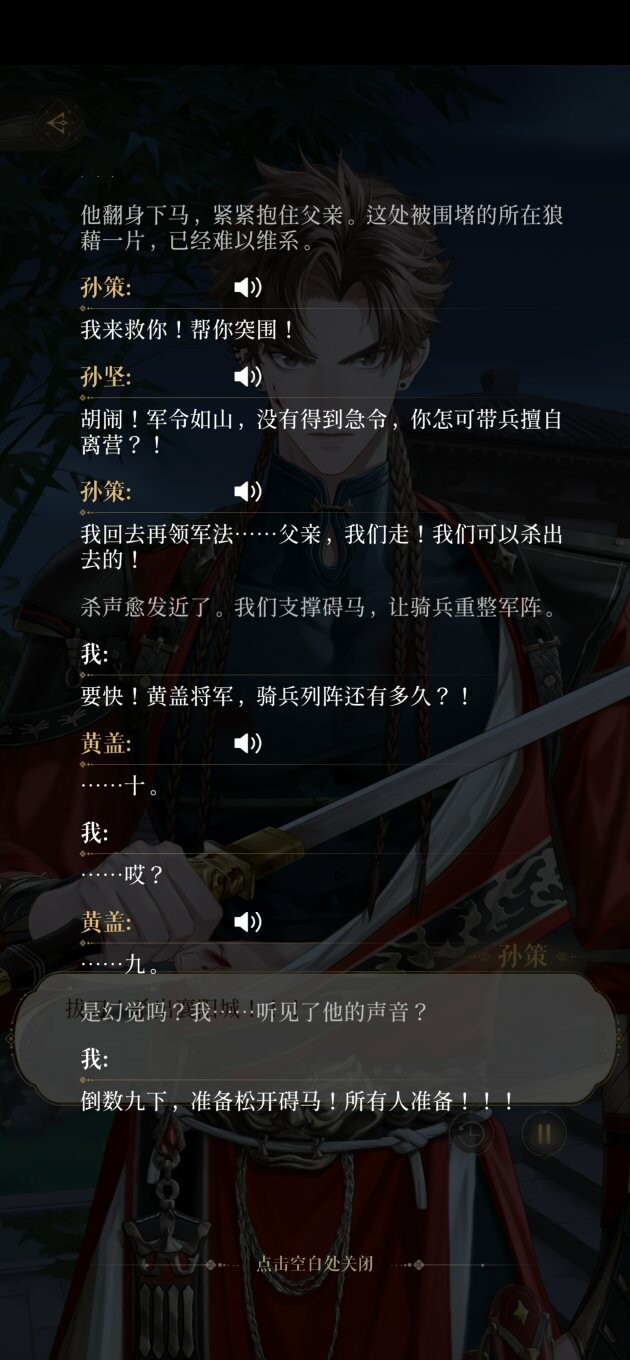
Task: Tap "点击空白处关闭" hint to close log
Action: coord(315,1263)
